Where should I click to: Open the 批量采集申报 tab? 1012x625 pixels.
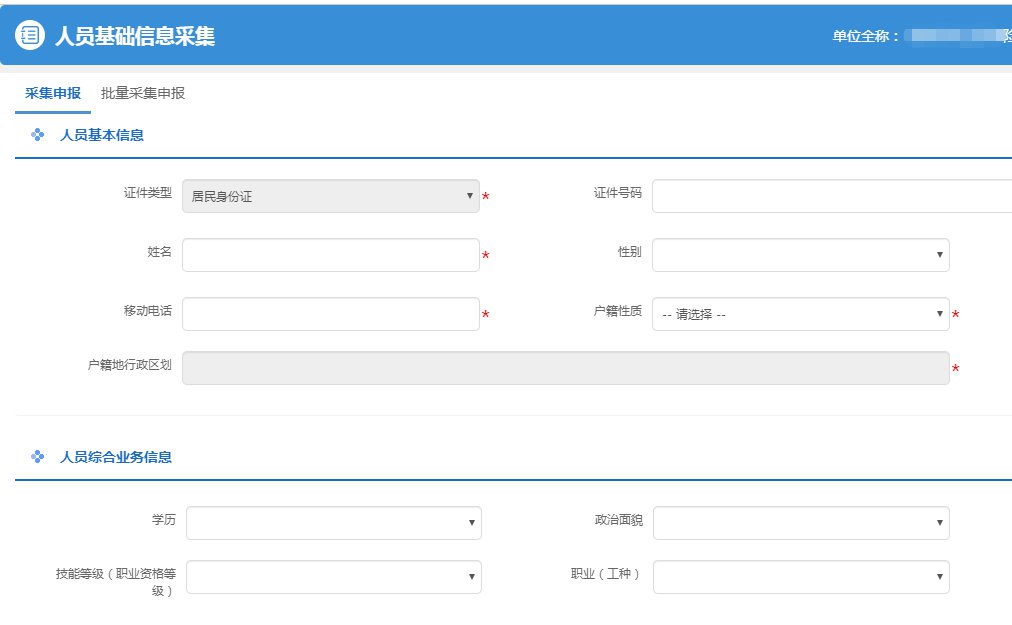click(143, 93)
